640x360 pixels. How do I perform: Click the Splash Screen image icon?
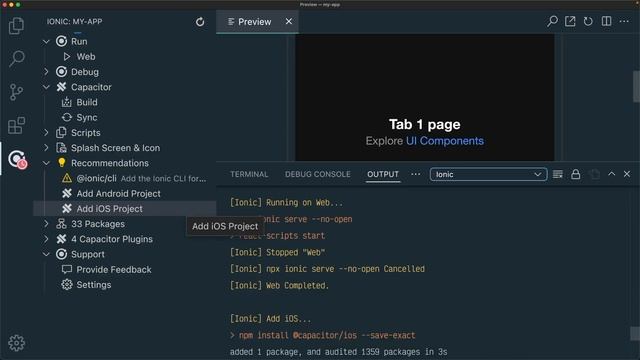62,148
